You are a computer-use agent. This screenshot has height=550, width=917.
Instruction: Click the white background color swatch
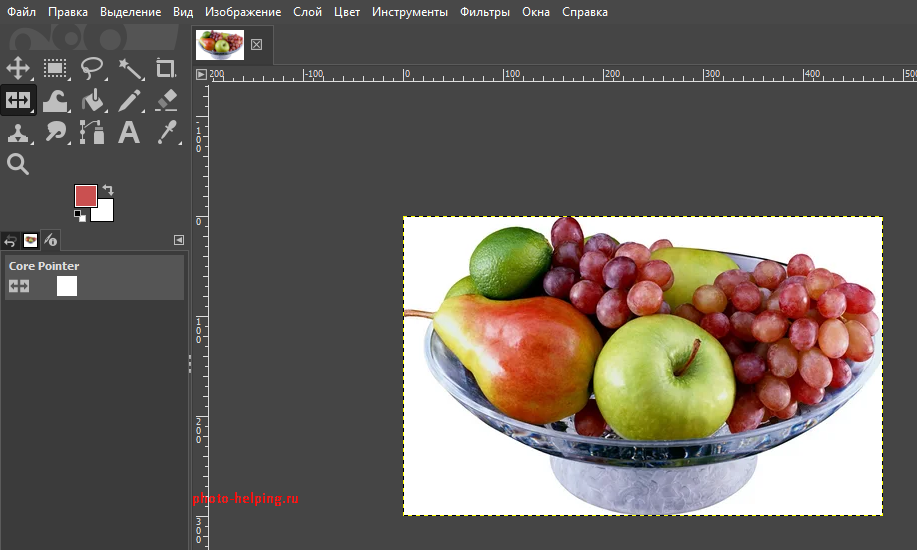(106, 214)
